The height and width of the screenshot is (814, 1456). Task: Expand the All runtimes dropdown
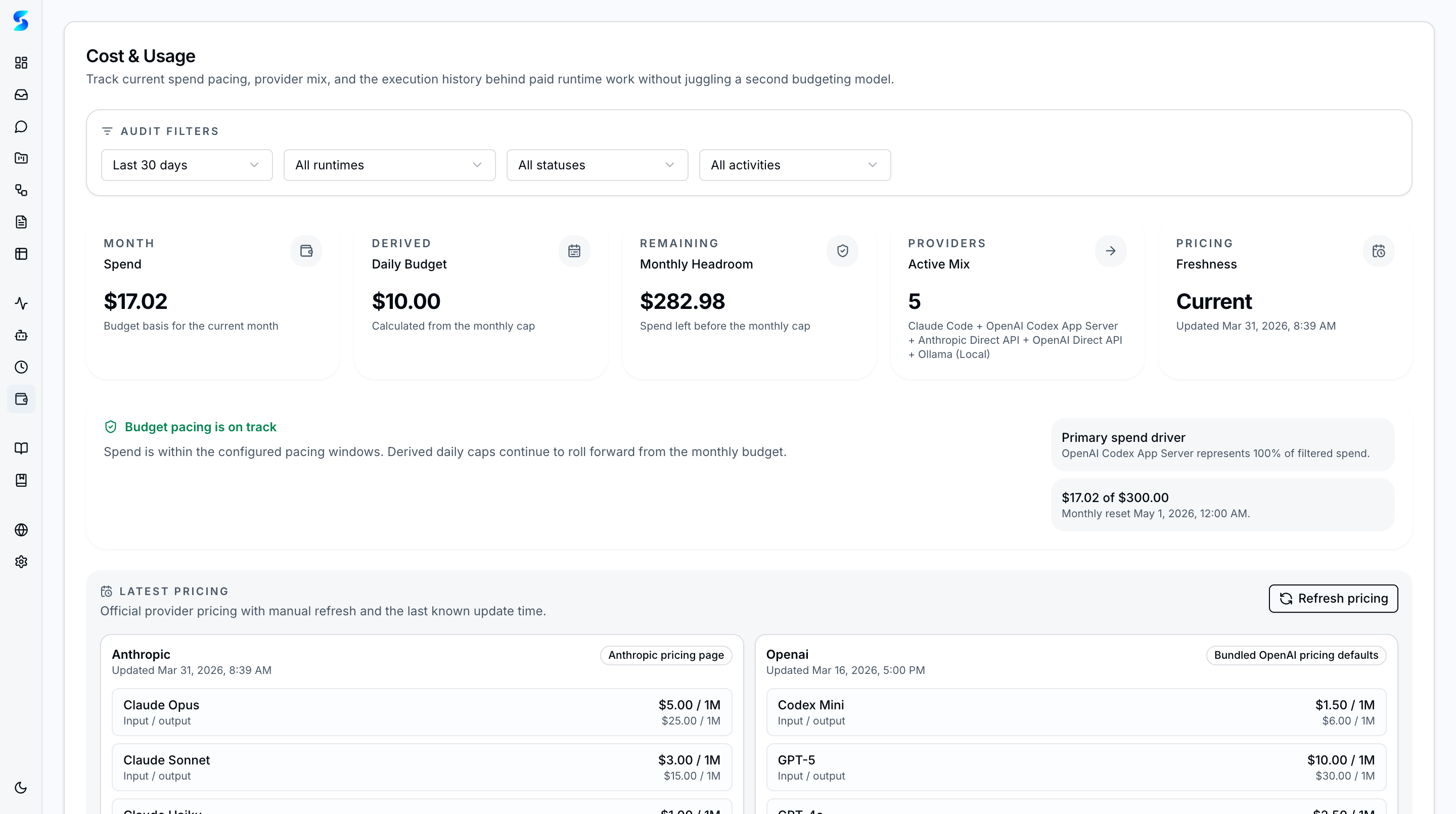389,164
